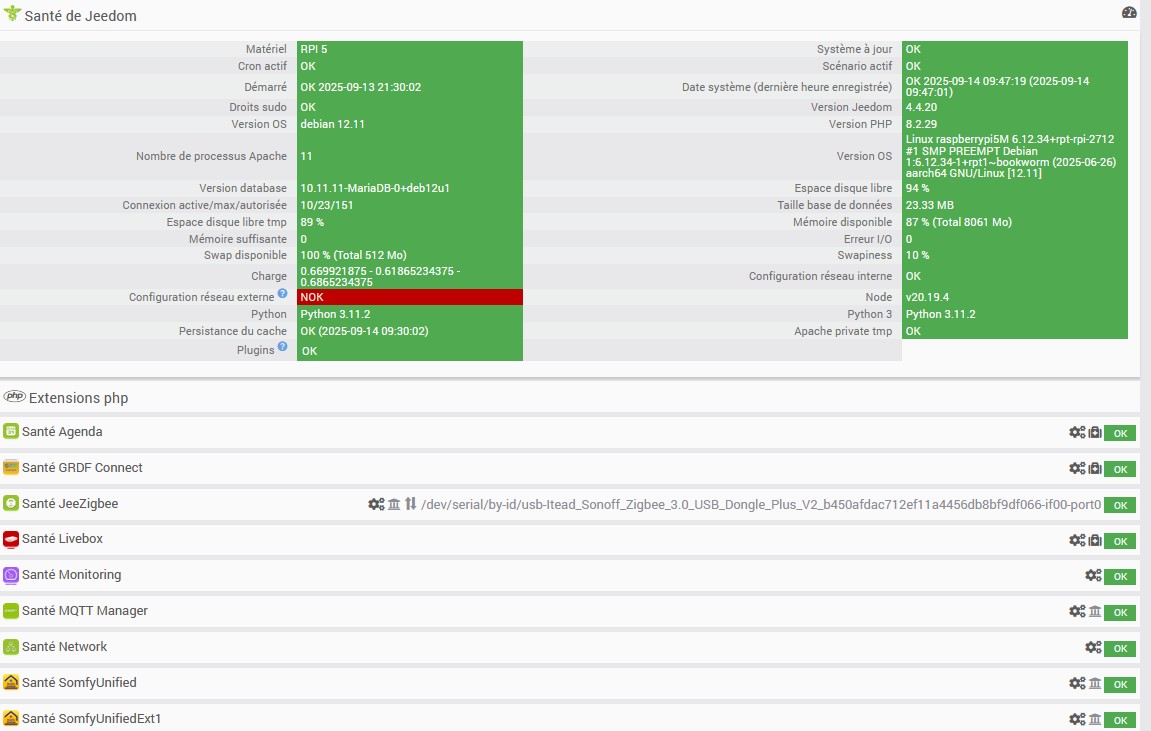Click the Agenda plugin icon
This screenshot has height=731, width=1151.
tap(10, 431)
